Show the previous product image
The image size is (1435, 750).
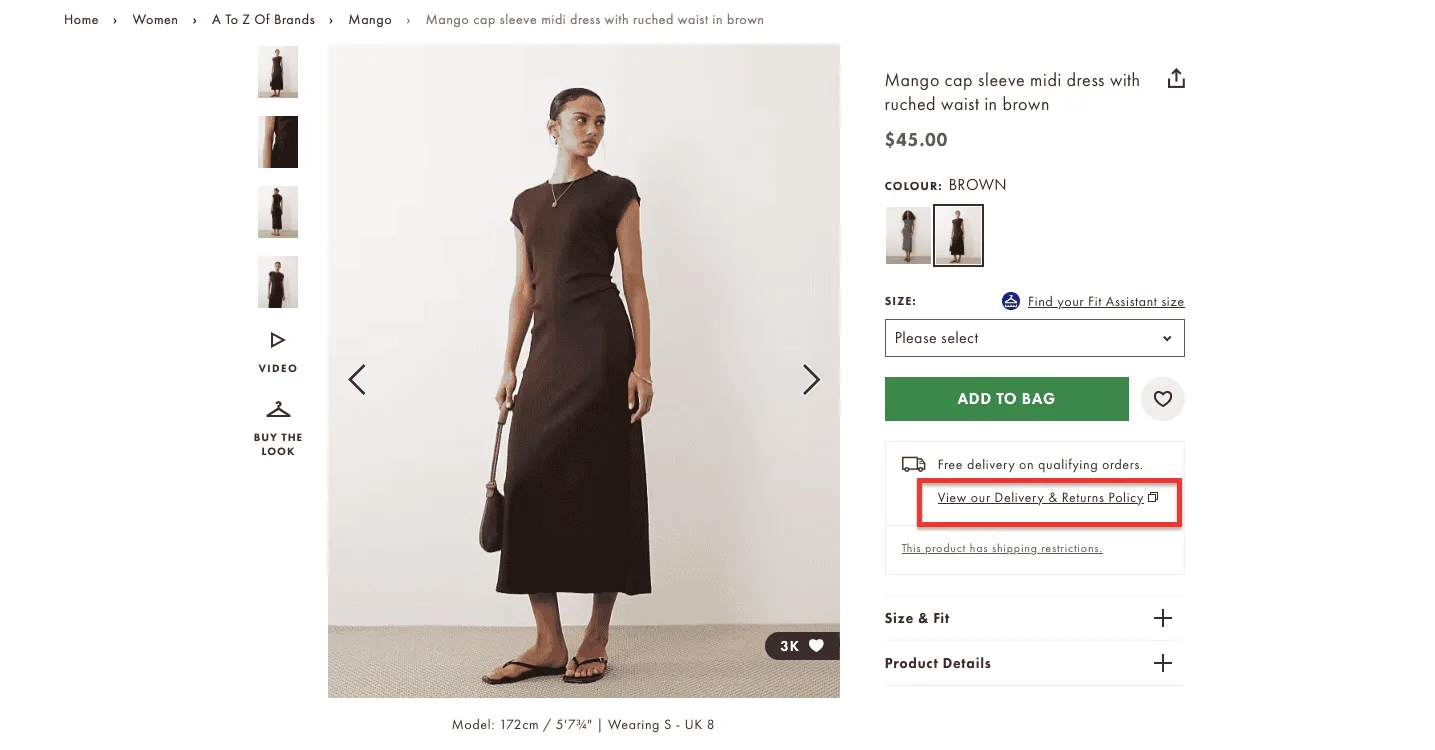pyautogui.click(x=357, y=380)
